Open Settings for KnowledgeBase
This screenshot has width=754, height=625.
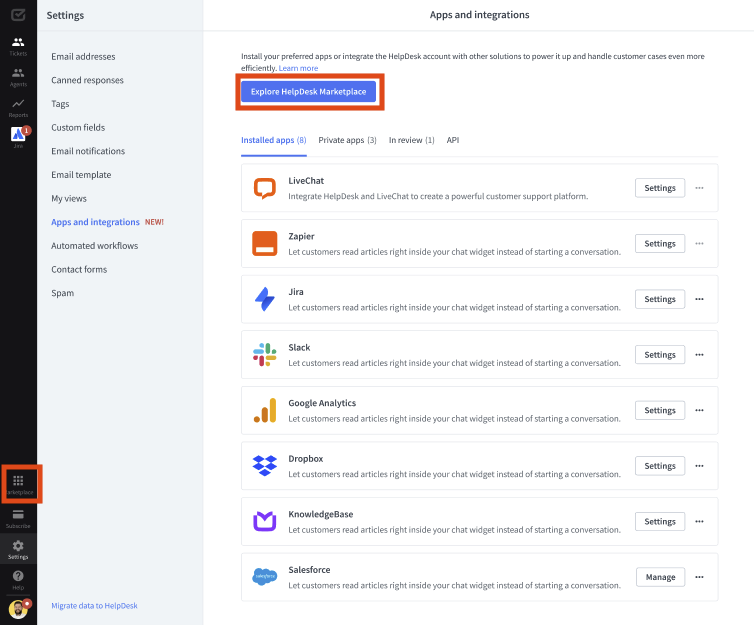click(x=660, y=521)
